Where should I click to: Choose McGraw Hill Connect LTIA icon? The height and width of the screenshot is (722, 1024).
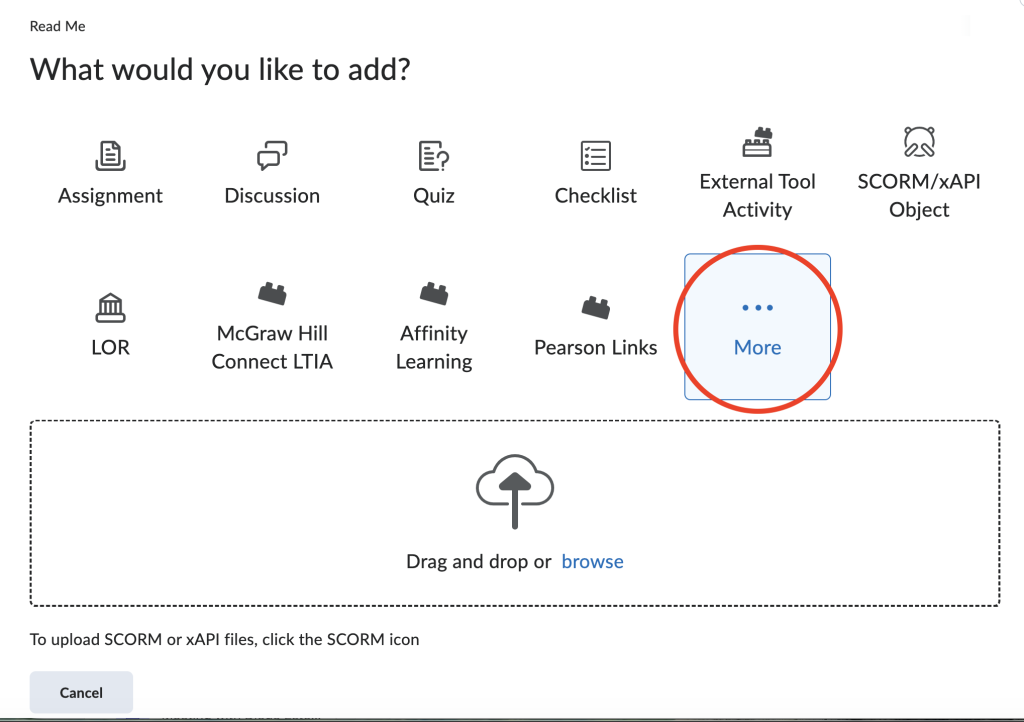click(x=272, y=294)
